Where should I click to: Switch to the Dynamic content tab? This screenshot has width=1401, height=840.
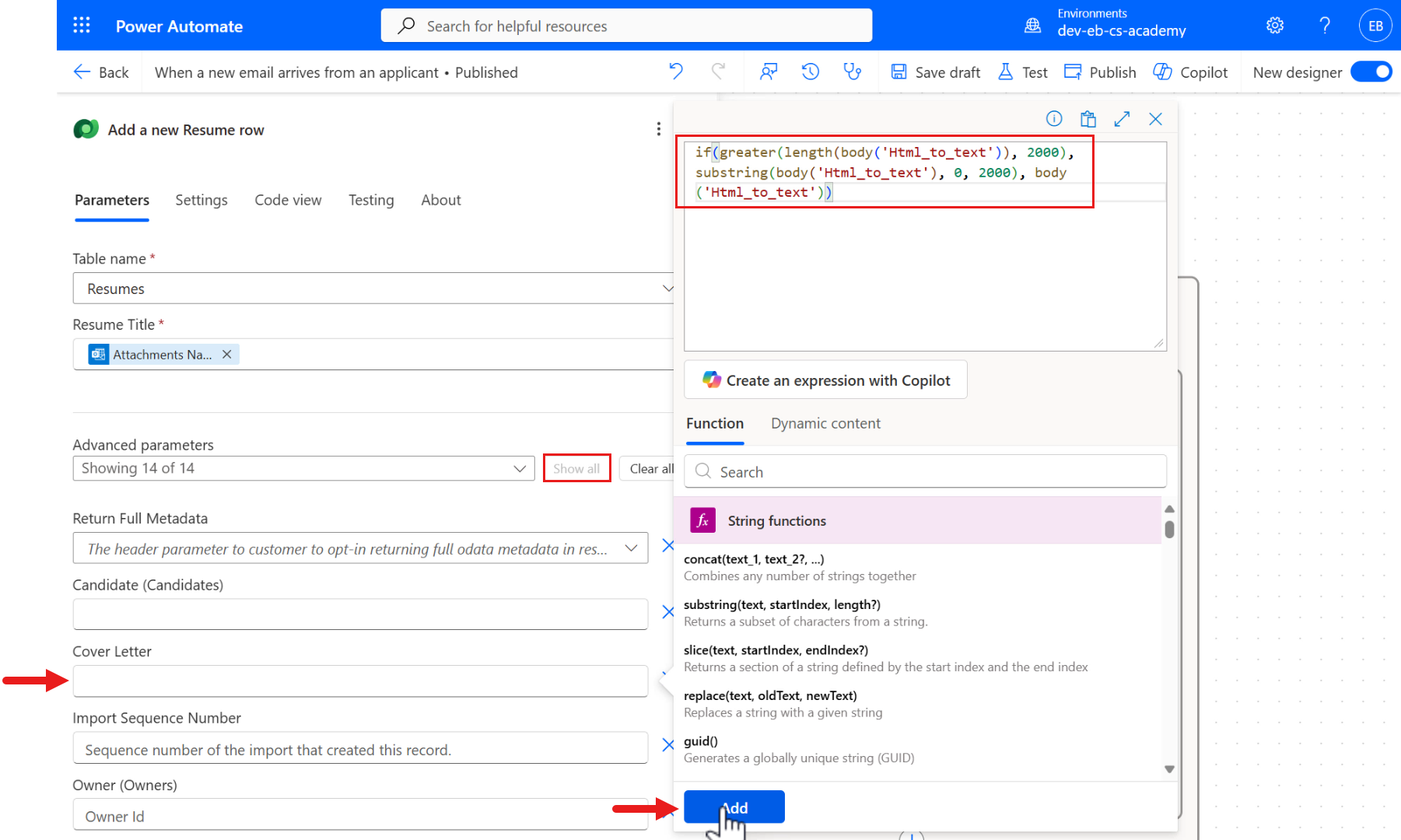(825, 423)
